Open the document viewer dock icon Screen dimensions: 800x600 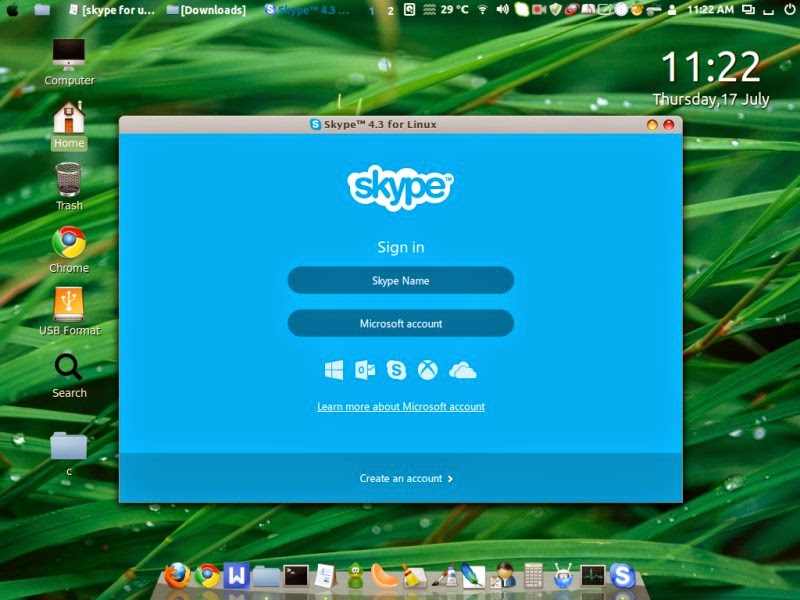click(325, 577)
